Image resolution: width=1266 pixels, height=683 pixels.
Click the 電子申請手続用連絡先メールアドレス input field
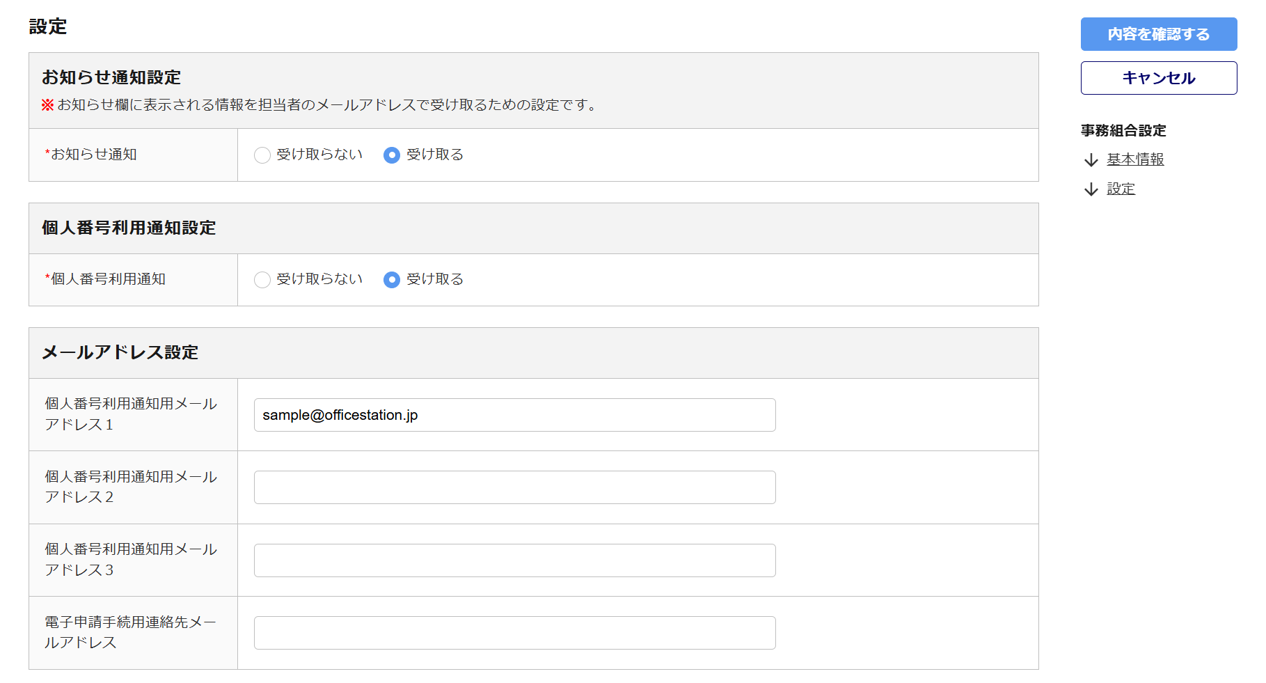click(514, 633)
